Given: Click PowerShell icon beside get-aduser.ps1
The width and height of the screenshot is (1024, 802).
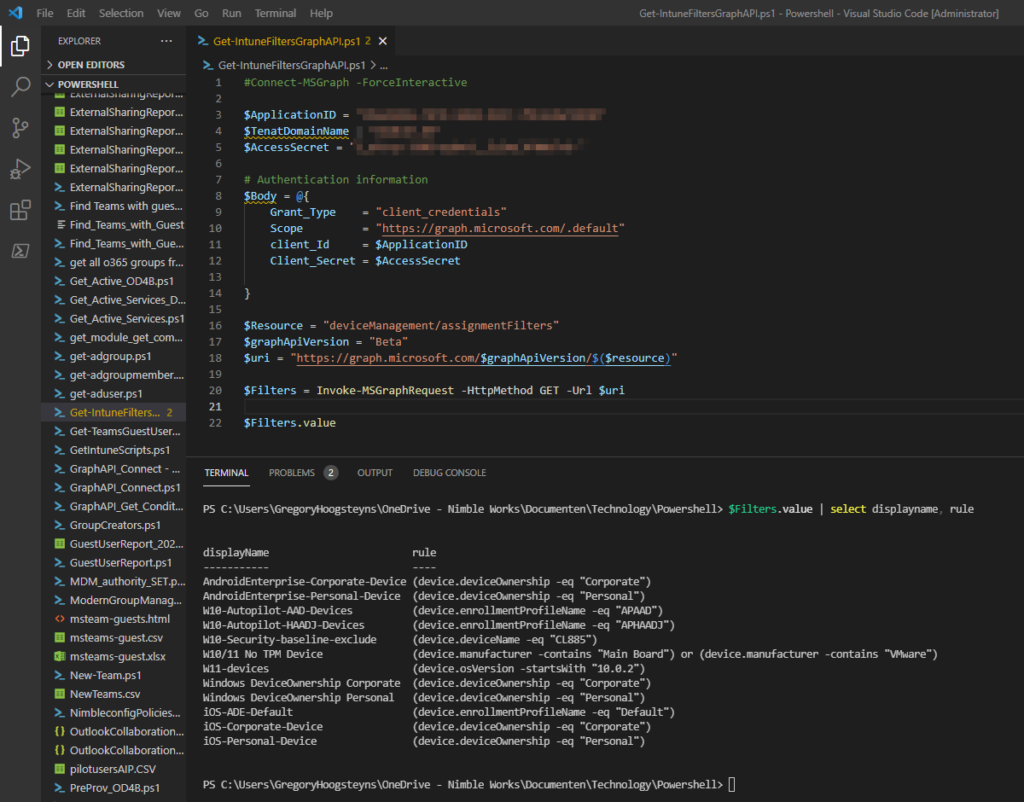Looking at the screenshot, I should click(x=59, y=393).
